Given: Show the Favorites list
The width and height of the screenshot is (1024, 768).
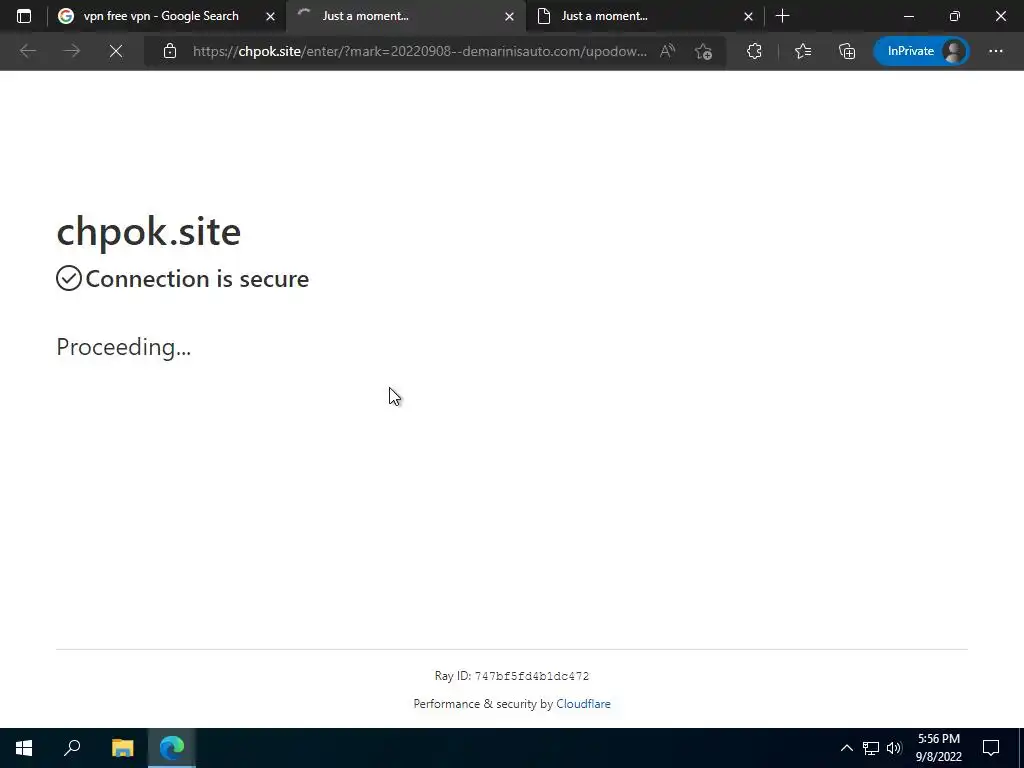Looking at the screenshot, I should [x=803, y=51].
